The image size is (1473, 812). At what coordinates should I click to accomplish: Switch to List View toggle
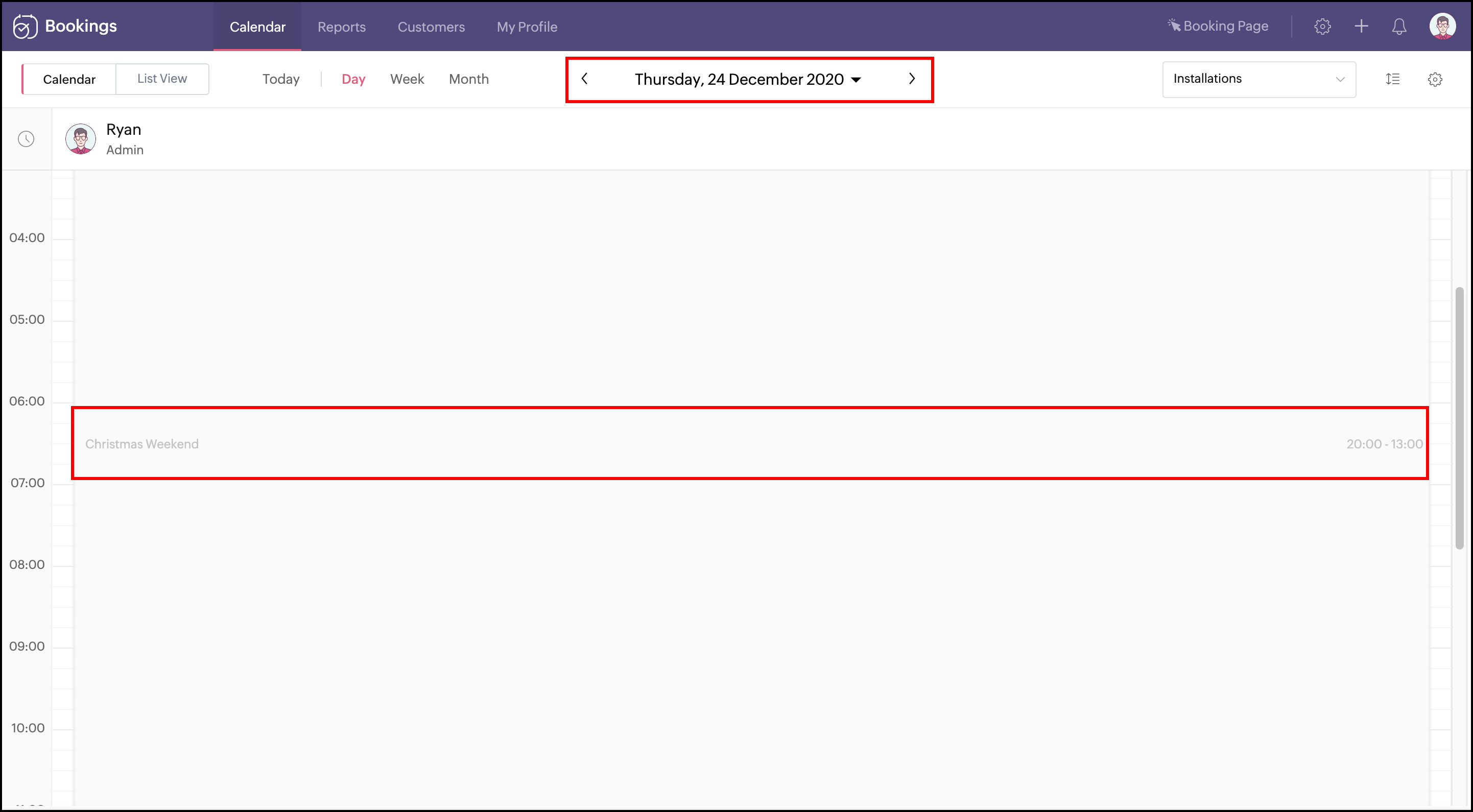pos(162,79)
